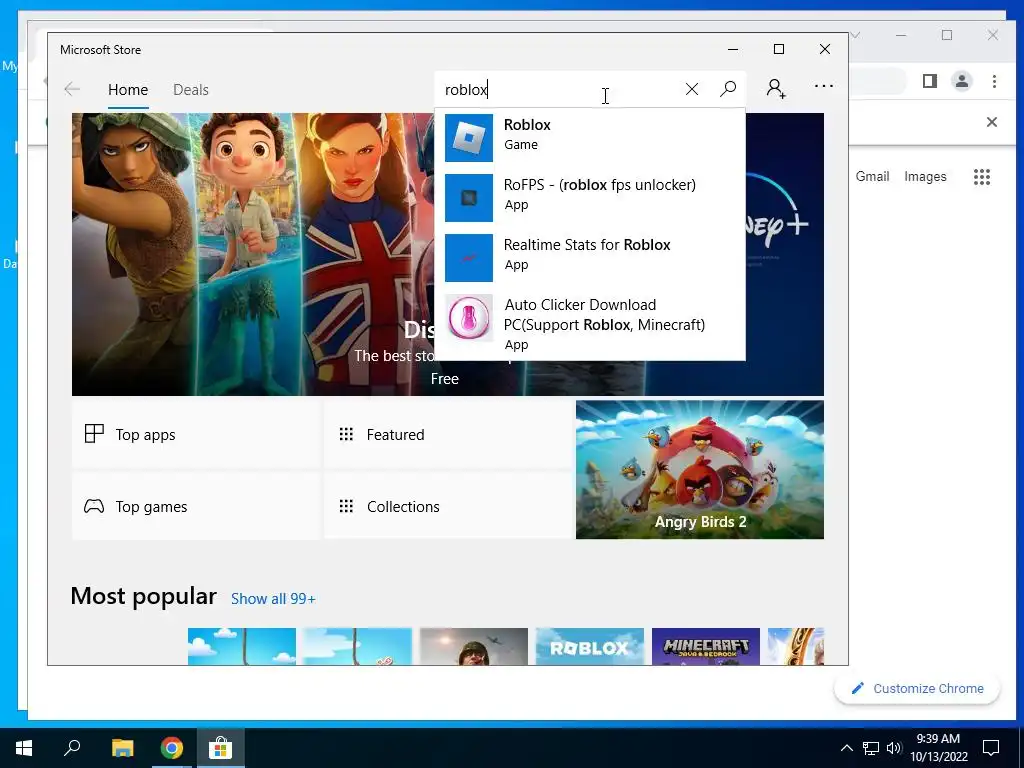This screenshot has width=1024, height=768.
Task: Open Gmail link in Chrome window
Action: click(872, 176)
